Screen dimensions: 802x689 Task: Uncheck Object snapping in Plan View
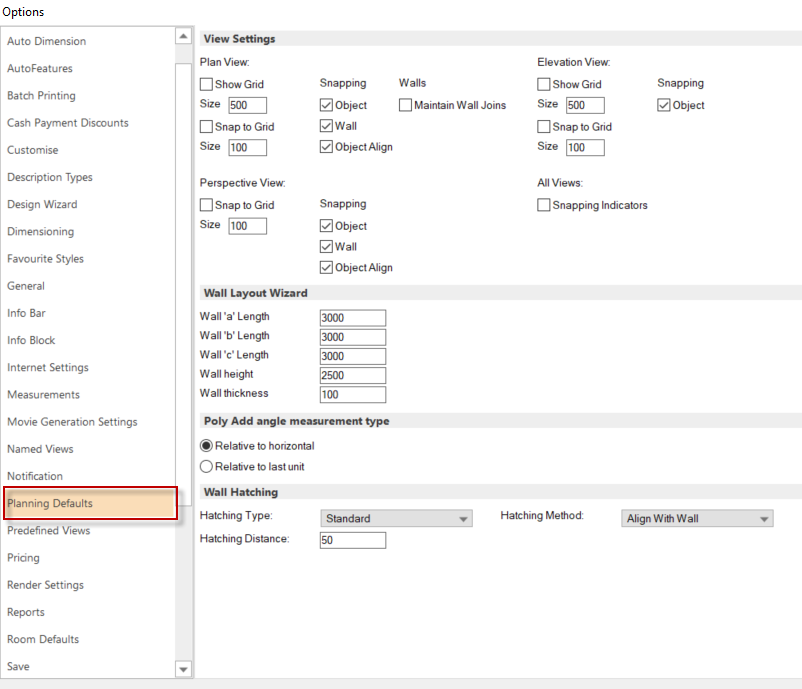tap(326, 105)
